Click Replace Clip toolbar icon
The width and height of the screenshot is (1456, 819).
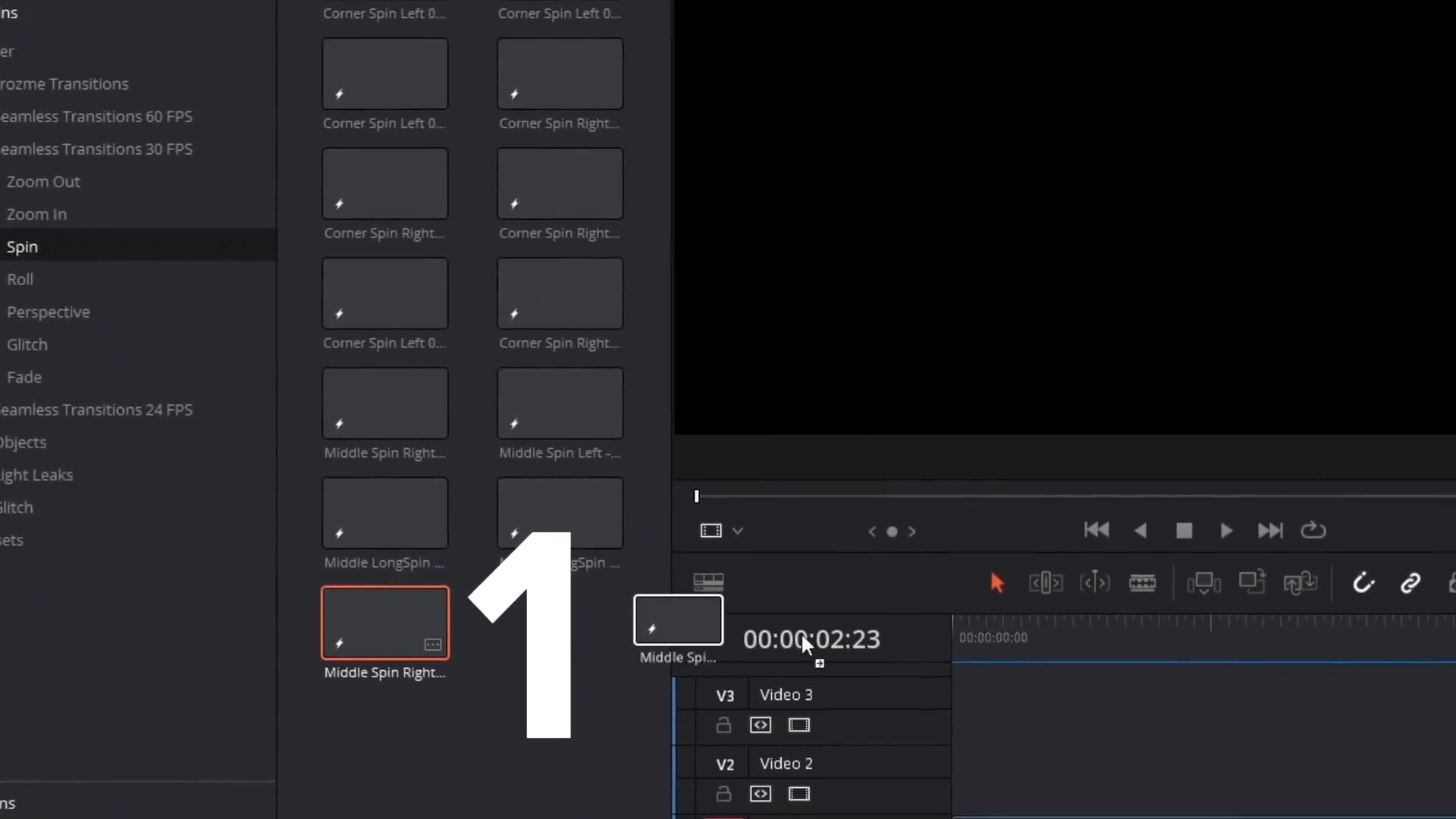1300,582
